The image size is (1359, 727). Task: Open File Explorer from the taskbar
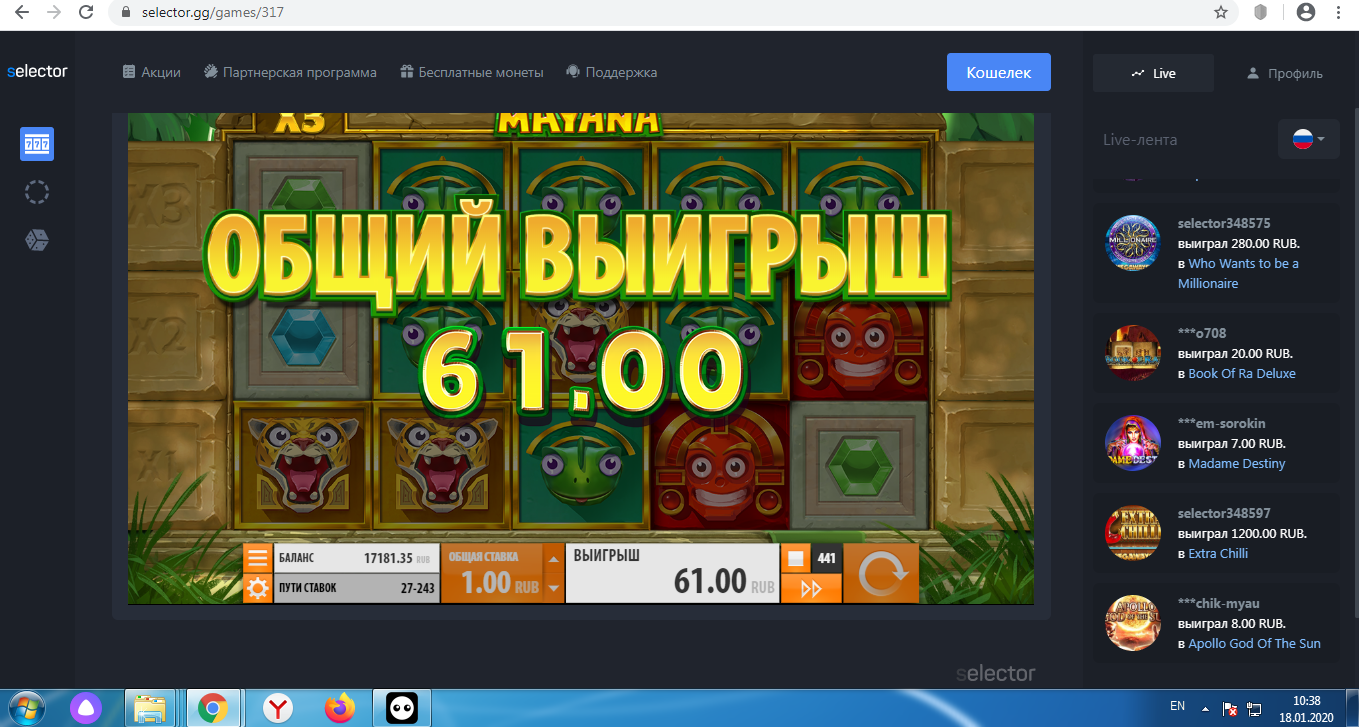click(150, 709)
